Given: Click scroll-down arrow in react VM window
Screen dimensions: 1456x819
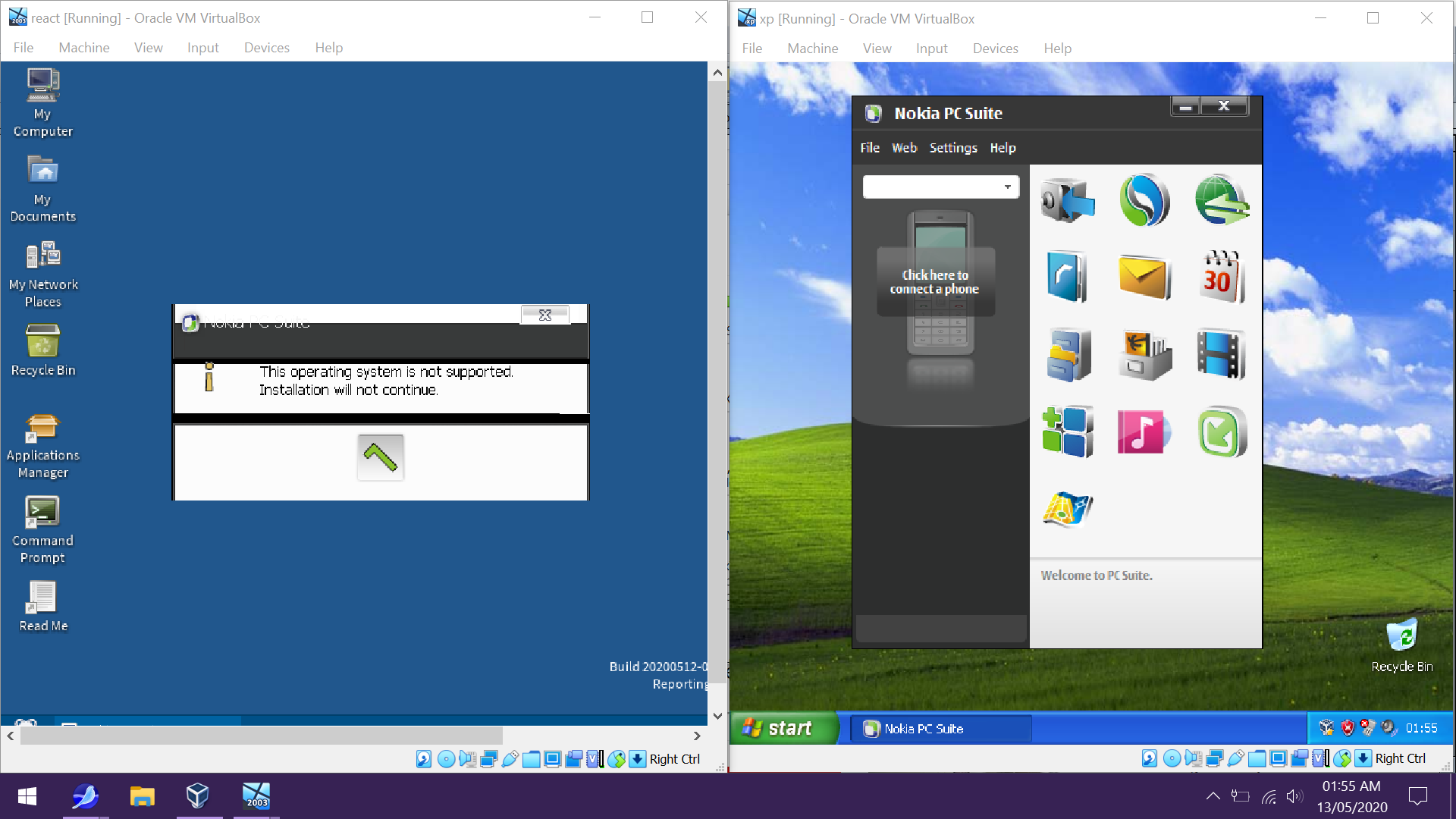Looking at the screenshot, I should click(717, 715).
